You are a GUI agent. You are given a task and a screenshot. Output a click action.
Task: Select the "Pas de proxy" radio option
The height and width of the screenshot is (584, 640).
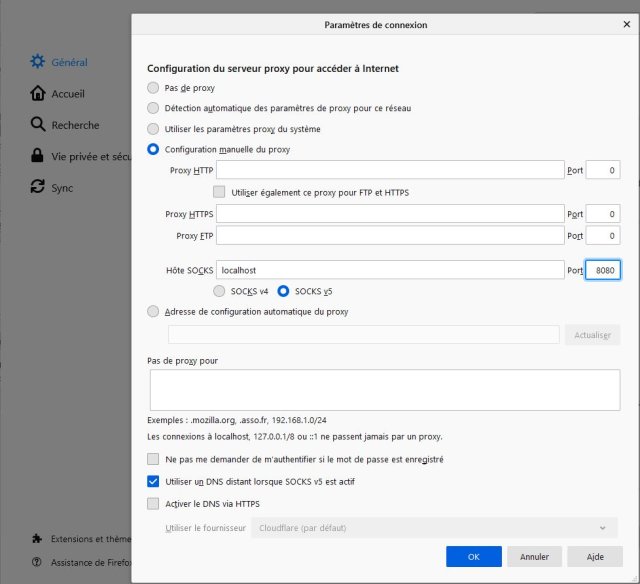tap(153, 88)
